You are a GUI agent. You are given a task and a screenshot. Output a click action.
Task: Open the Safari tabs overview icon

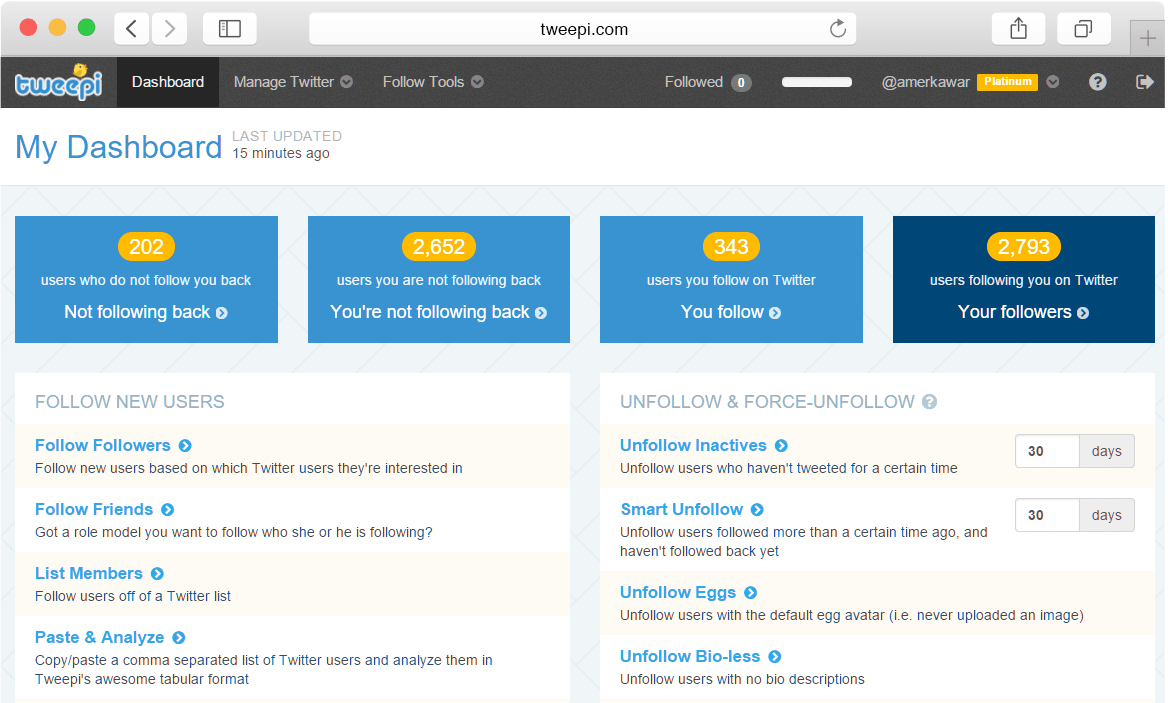(1083, 29)
